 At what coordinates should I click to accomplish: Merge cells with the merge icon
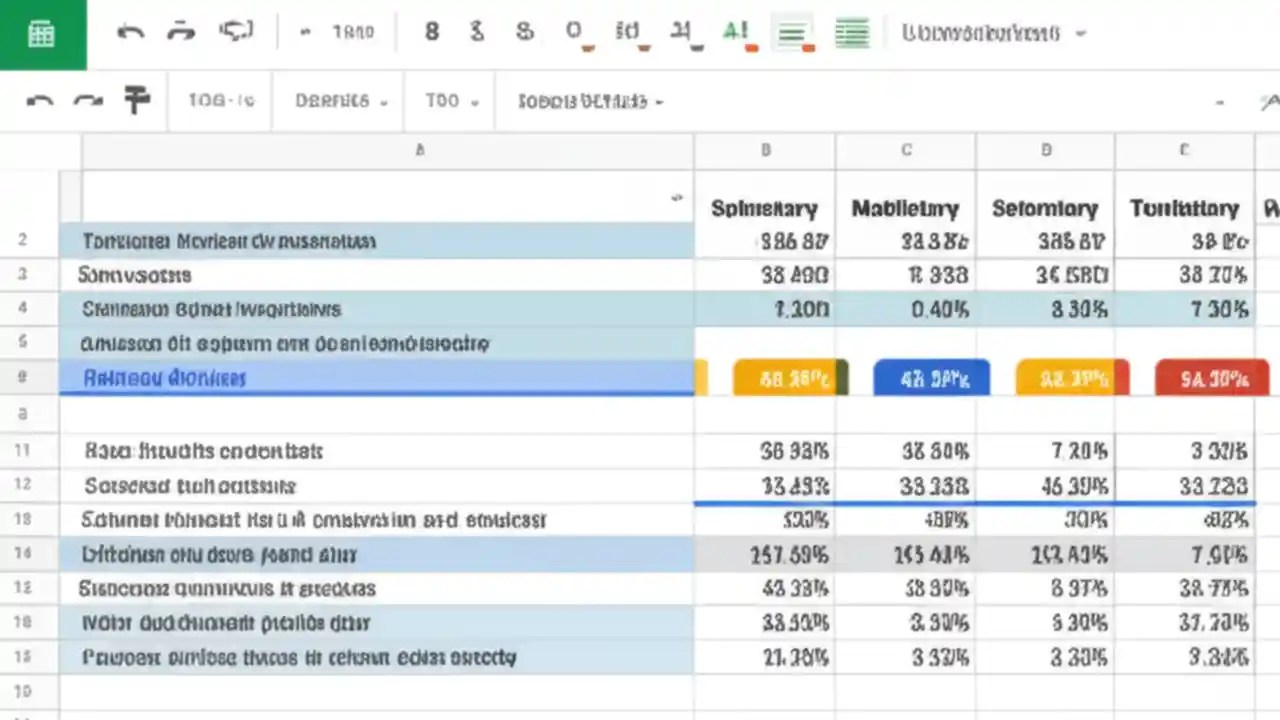point(681,31)
